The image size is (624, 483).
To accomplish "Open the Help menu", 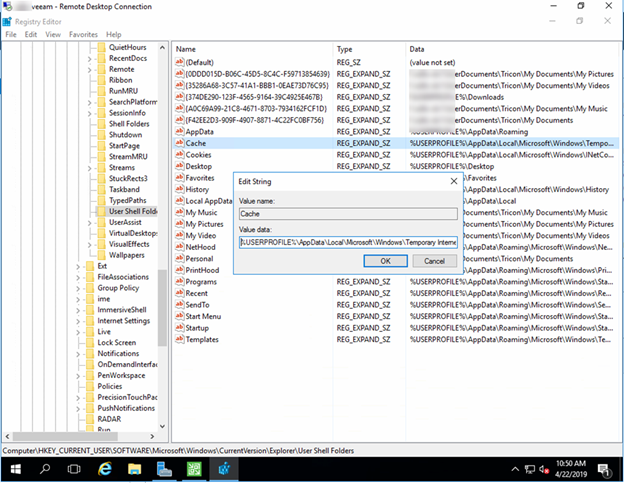I will [113, 34].
